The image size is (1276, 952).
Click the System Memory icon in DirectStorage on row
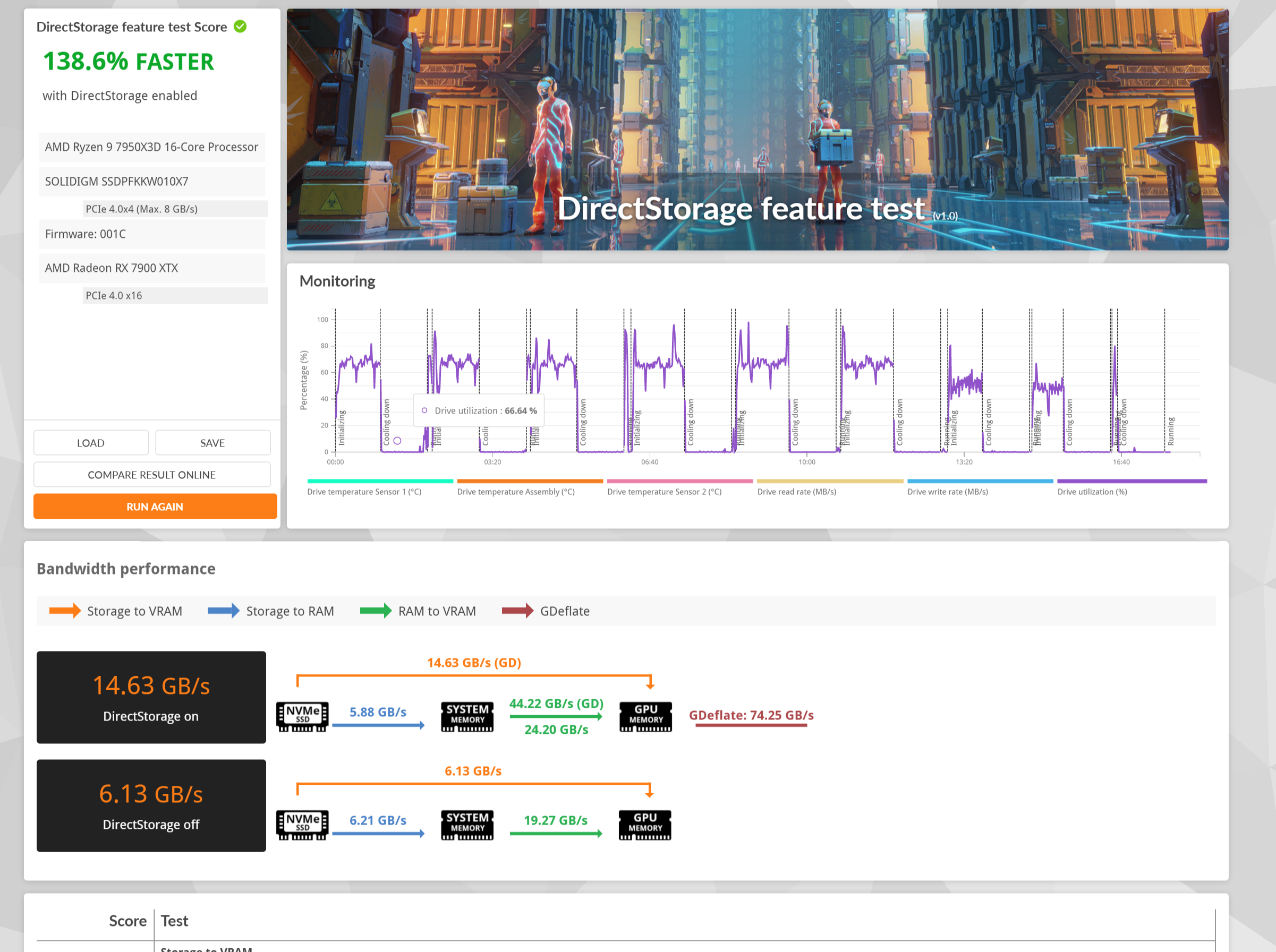point(467,716)
